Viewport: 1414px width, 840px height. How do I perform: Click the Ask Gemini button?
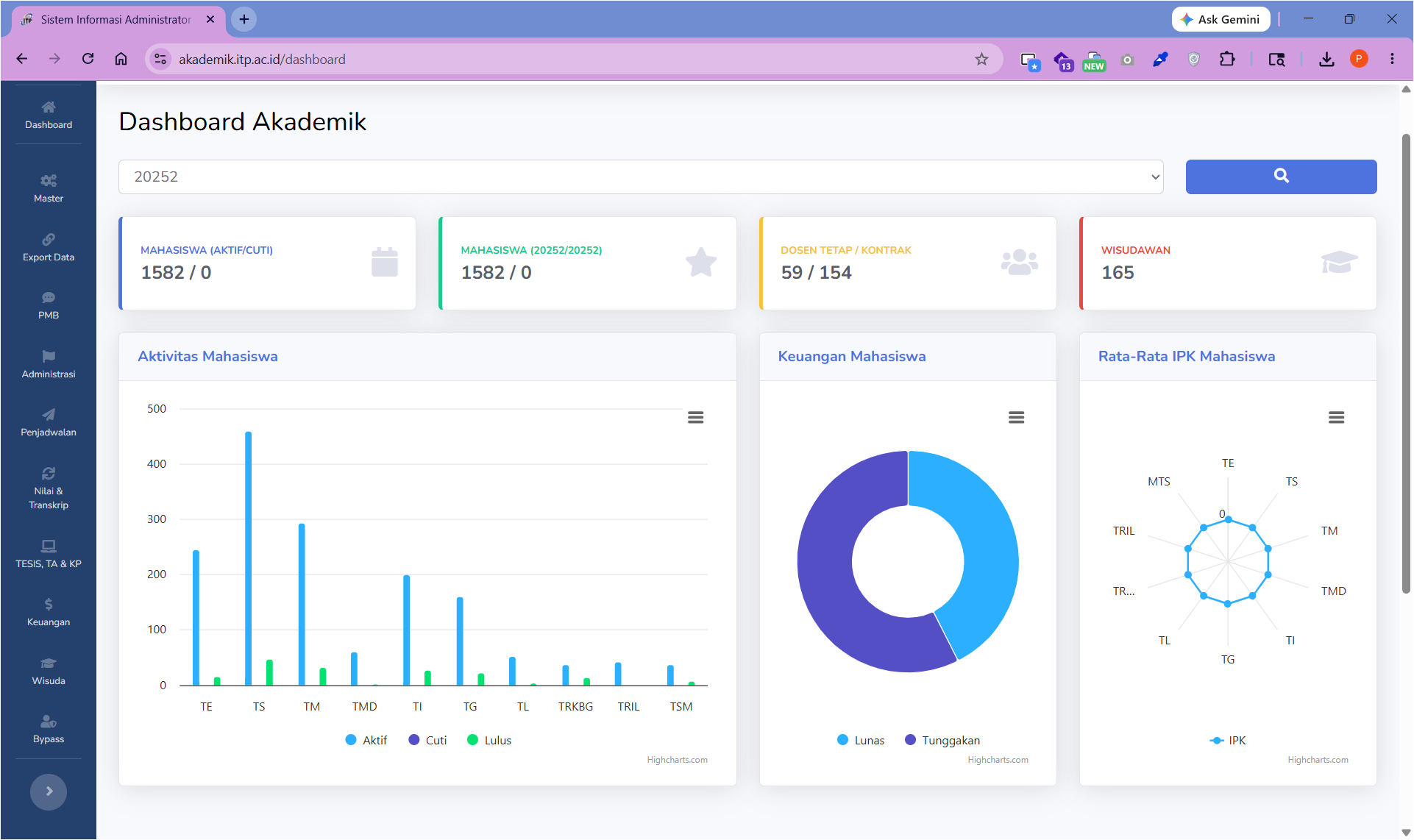tap(1221, 19)
